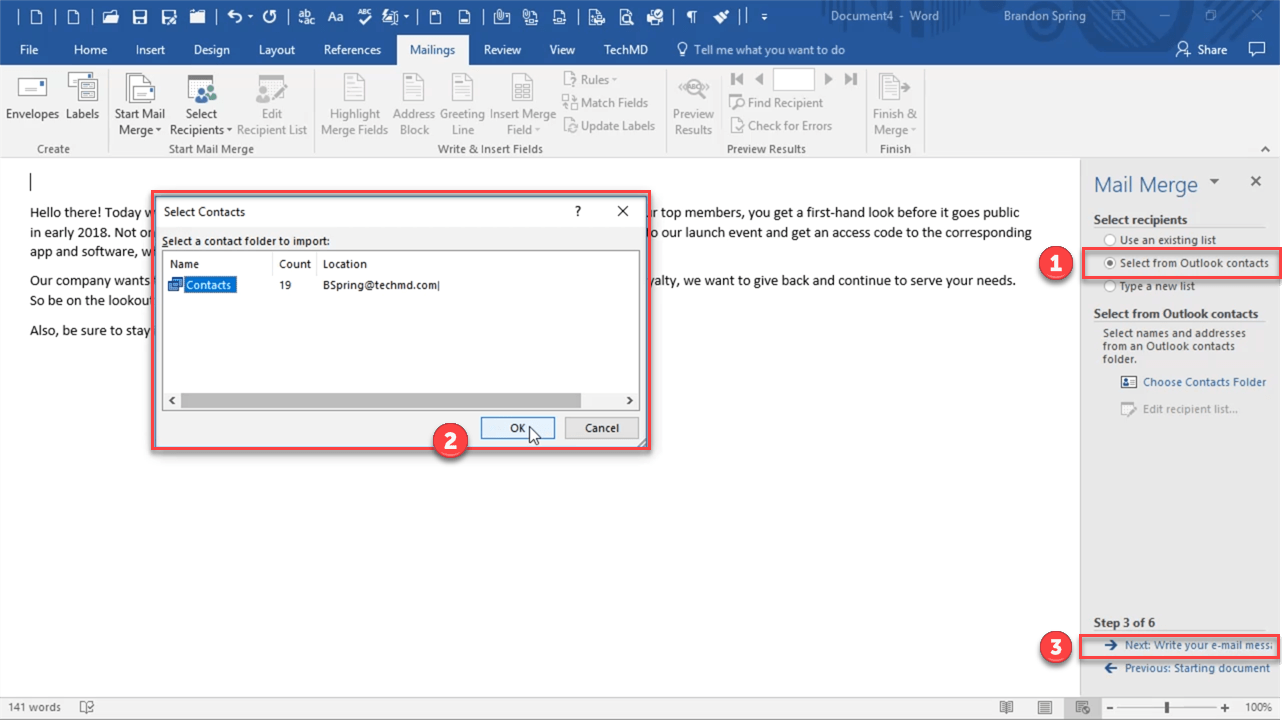Screen dimensions: 1282x720
Task: Open a document via the folder icon
Action: (x=111, y=16)
